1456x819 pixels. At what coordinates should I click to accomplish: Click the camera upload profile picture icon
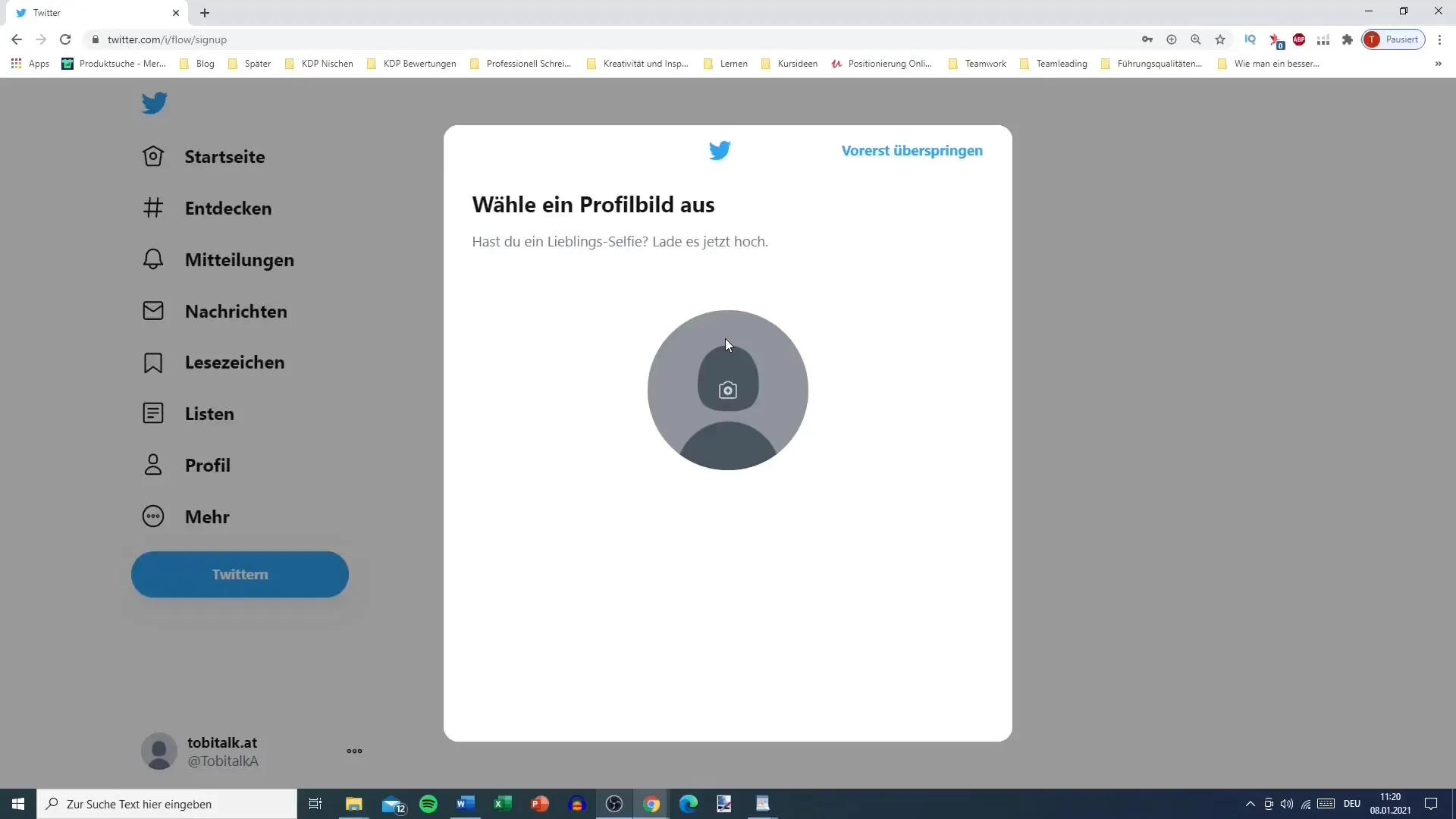coord(727,389)
